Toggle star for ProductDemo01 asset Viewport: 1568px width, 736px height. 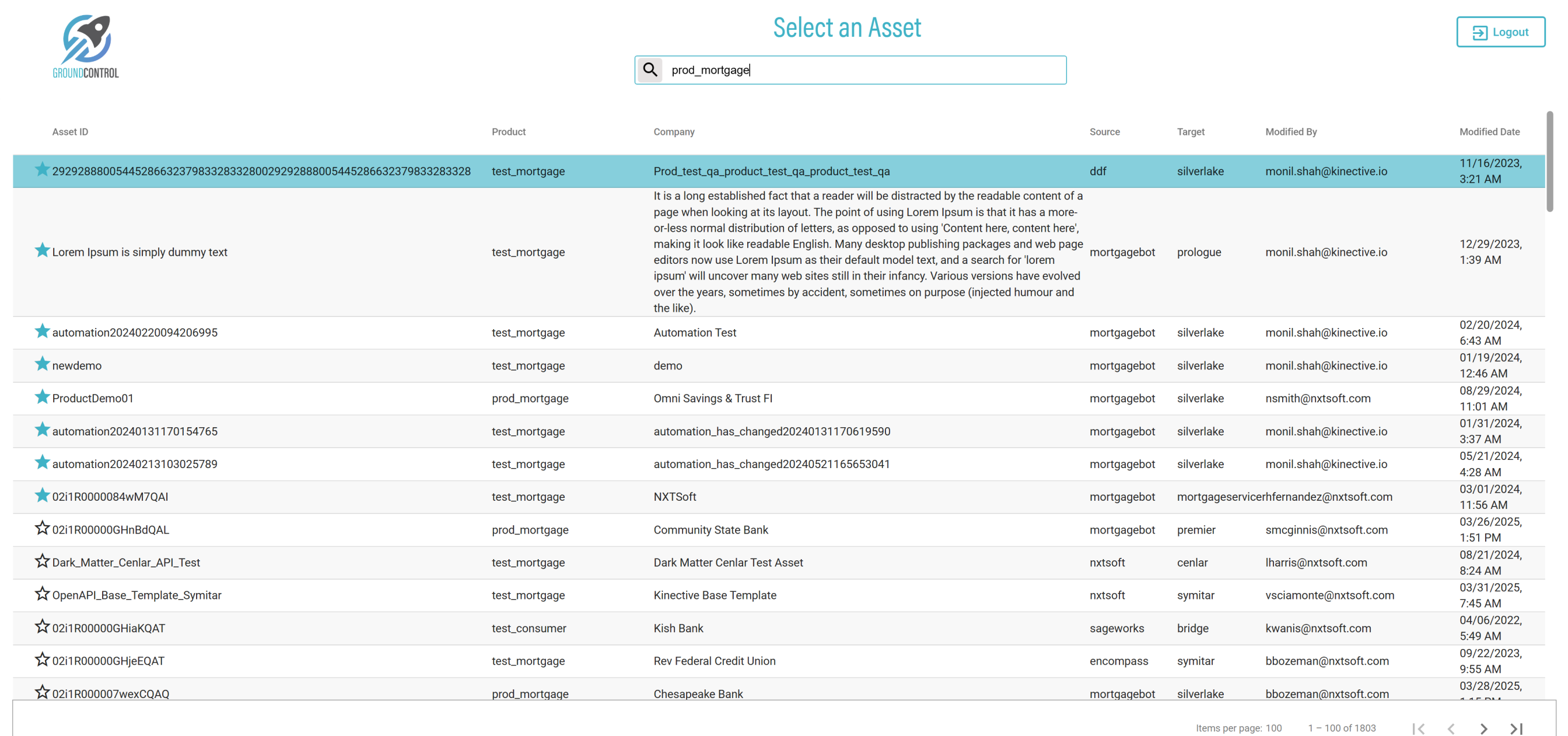click(42, 397)
